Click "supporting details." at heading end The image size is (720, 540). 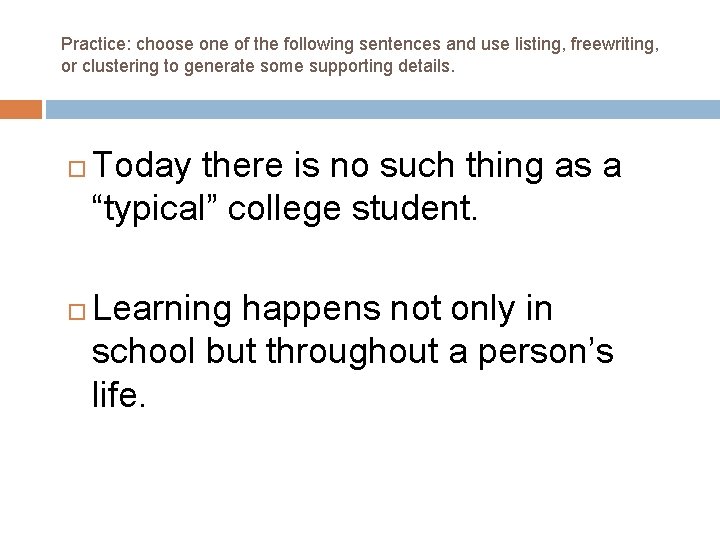(x=382, y=67)
